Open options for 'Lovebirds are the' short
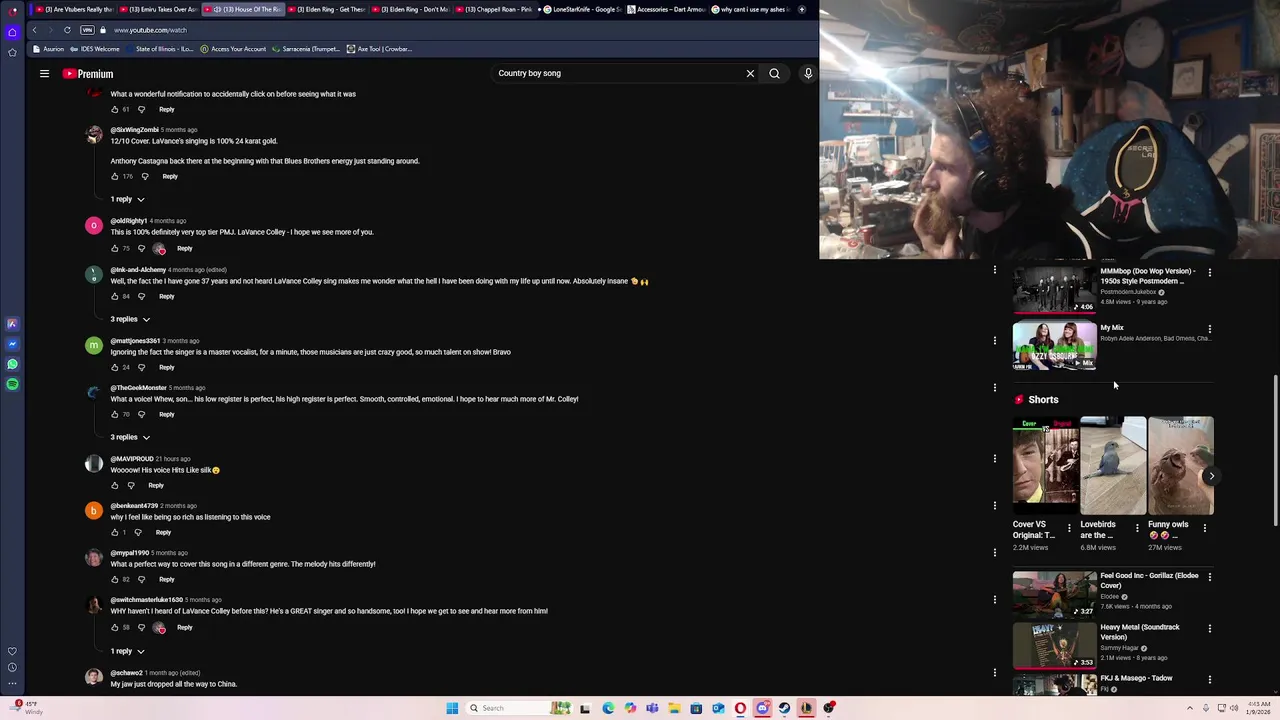The image size is (1280, 720). (x=1137, y=527)
